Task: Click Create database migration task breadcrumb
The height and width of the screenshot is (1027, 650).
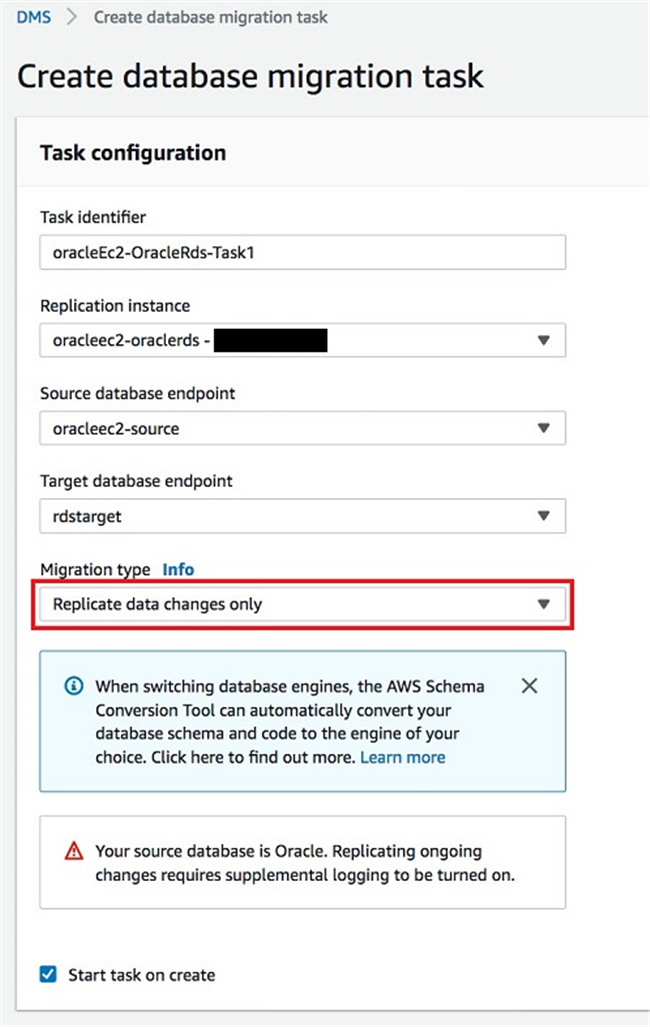Action: coord(210,17)
